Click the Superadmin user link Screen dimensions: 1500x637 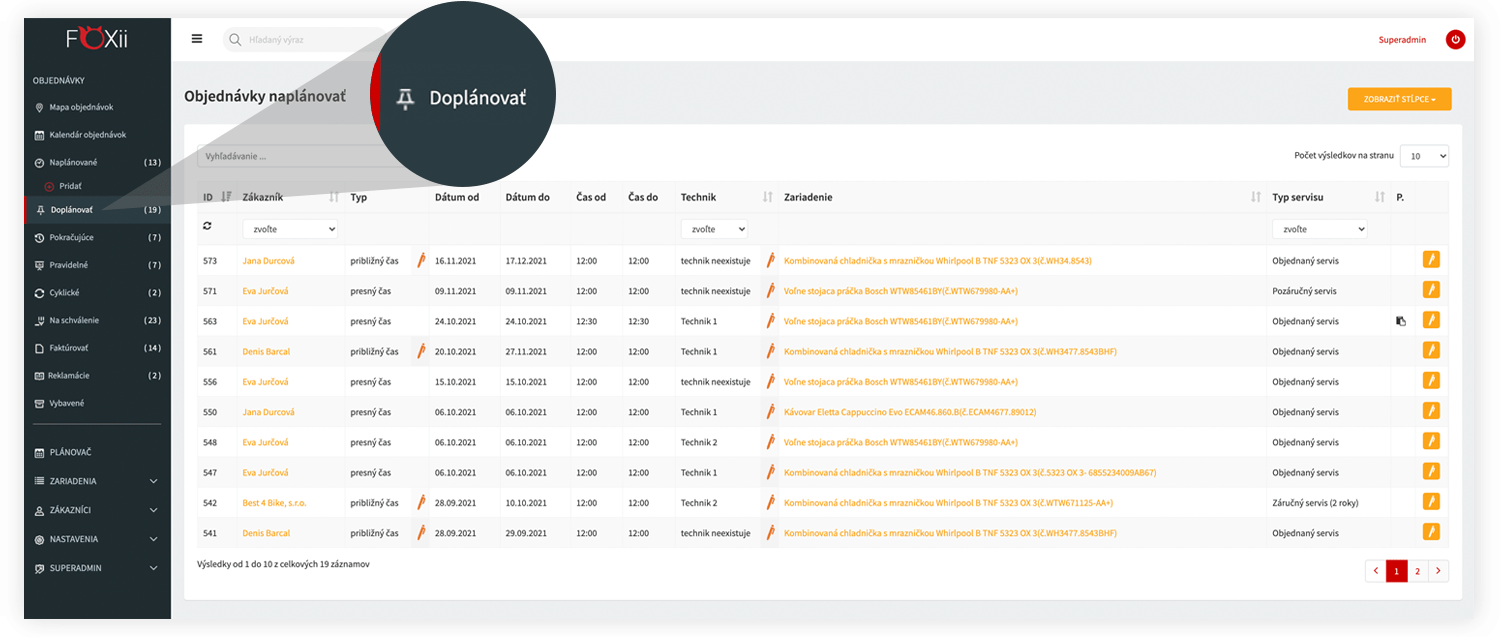tap(1402, 40)
